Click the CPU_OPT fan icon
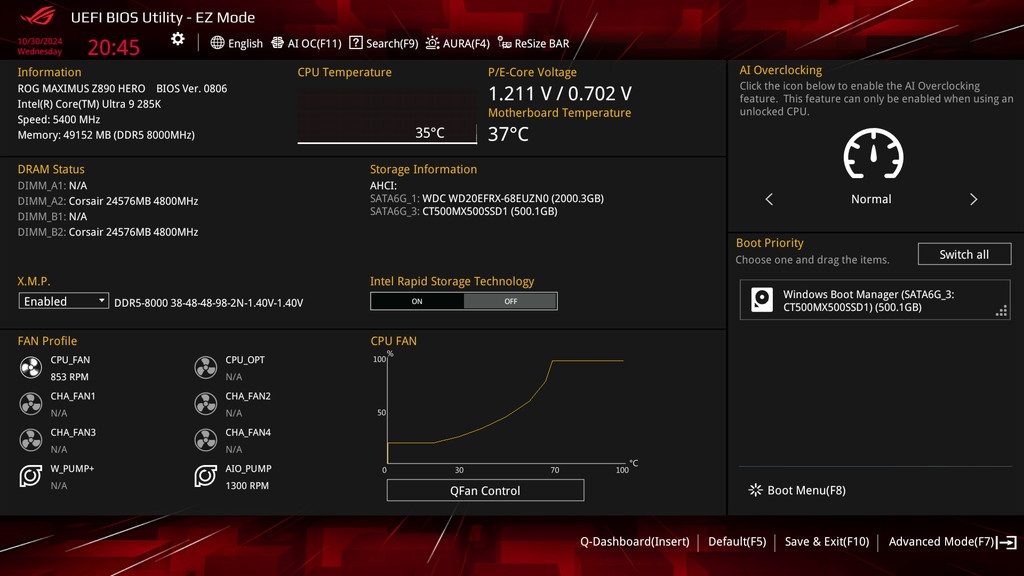 (206, 368)
